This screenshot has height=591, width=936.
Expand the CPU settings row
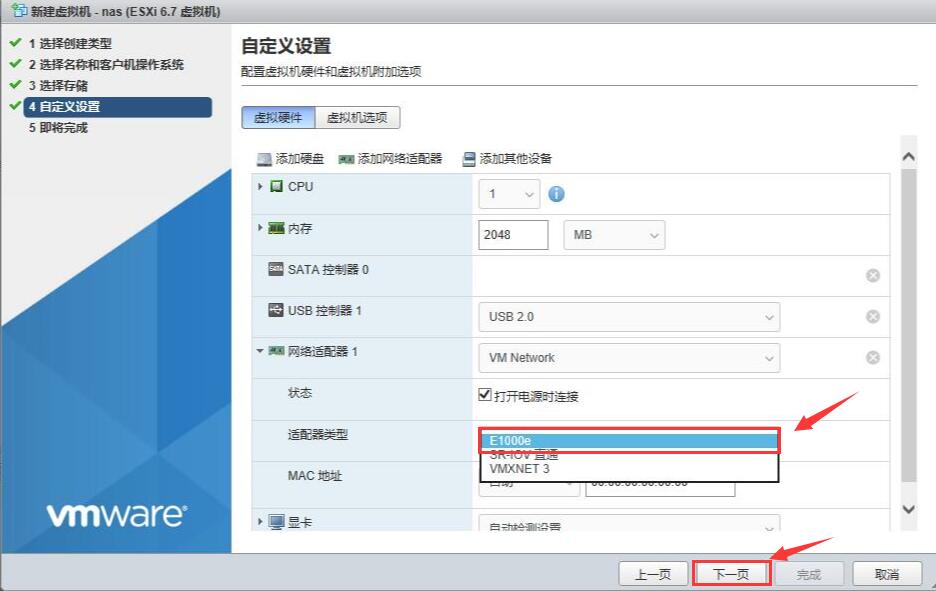pos(261,187)
